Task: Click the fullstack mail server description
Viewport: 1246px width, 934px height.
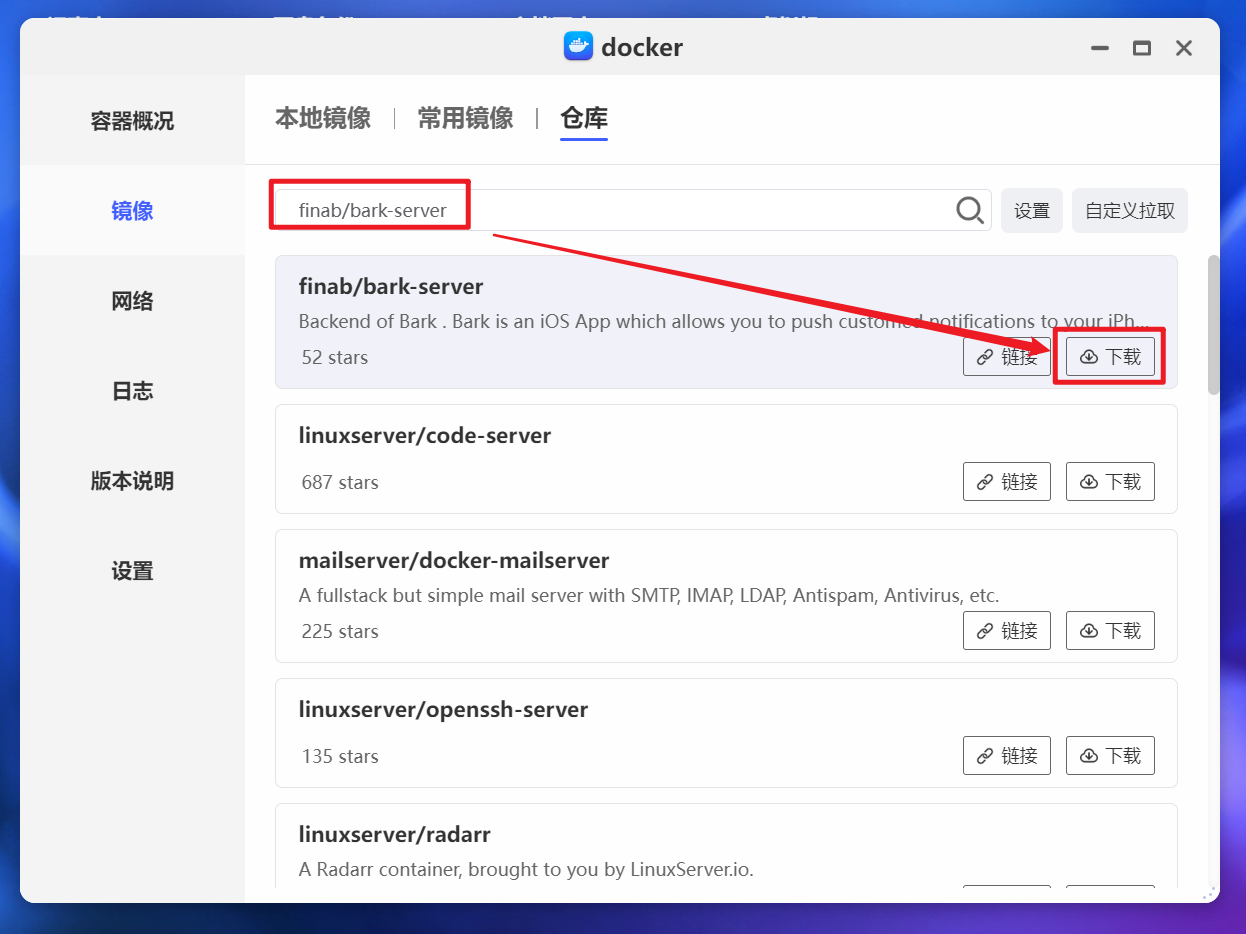Action: (x=649, y=595)
